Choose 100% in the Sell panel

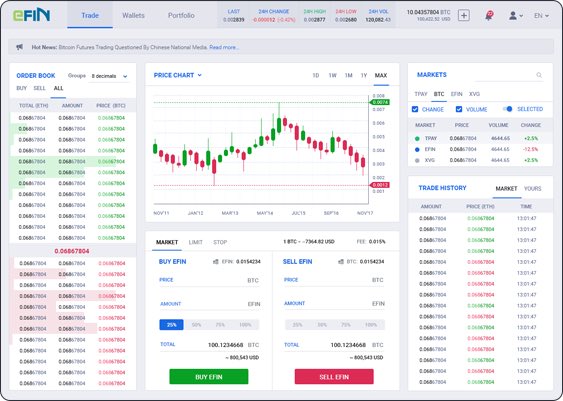click(371, 325)
